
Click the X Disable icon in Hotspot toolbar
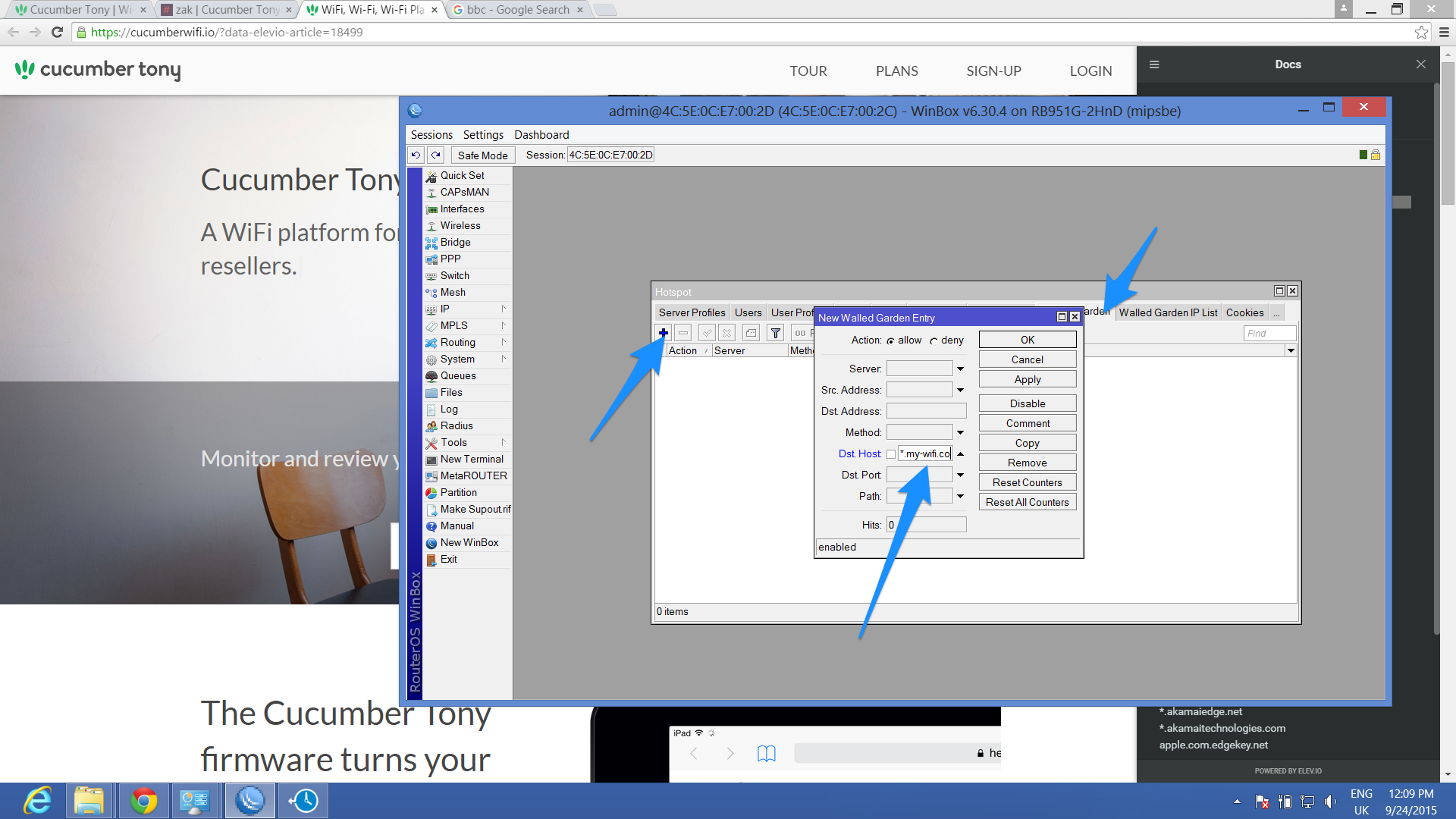click(726, 333)
